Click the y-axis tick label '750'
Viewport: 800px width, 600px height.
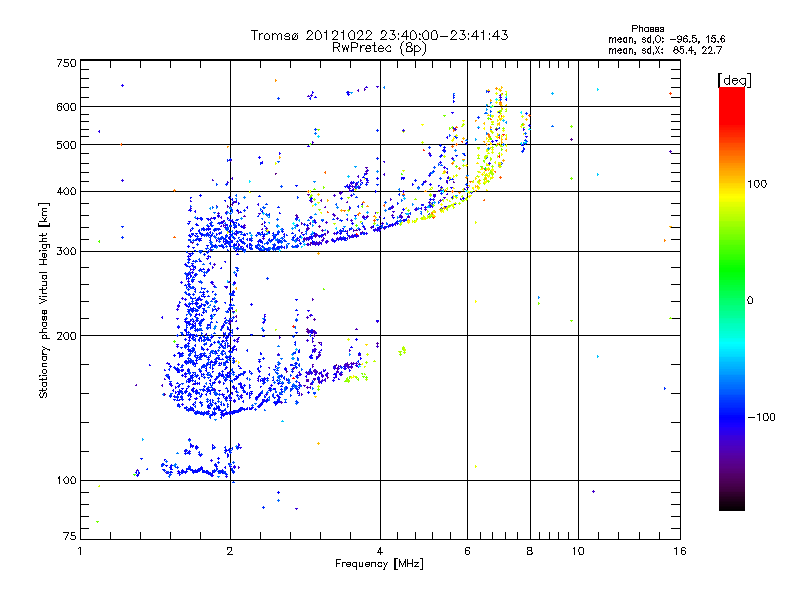(66, 63)
